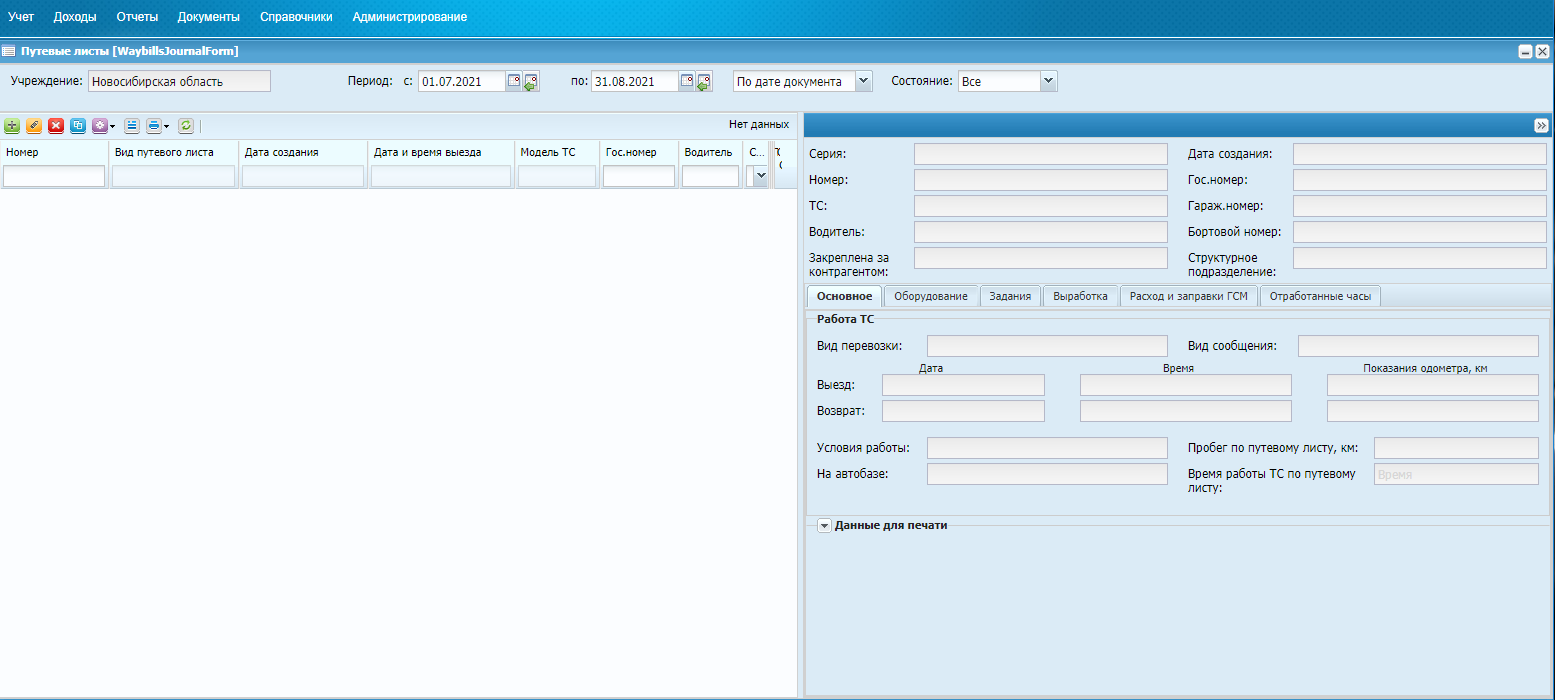Viewport: 1555px width, 700px height.
Task: Open the Справочники menu
Action: [296, 17]
